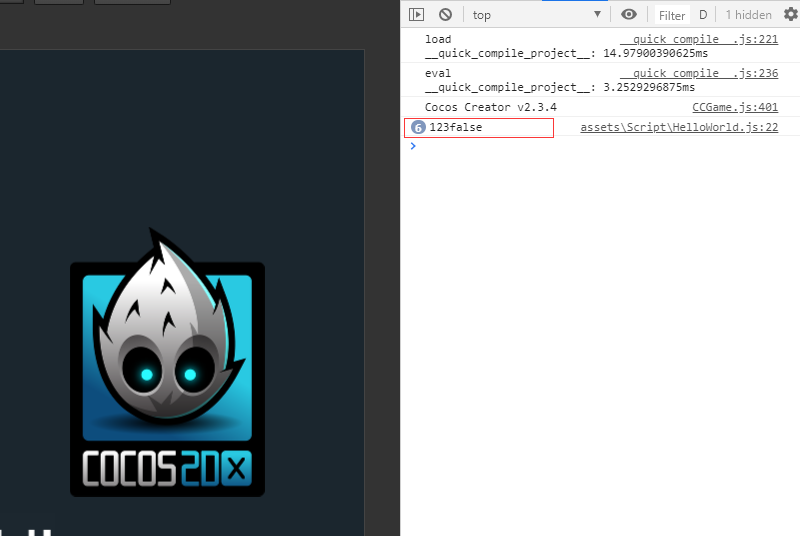Select the 3.2529296875ms timing line
The height and width of the screenshot is (536, 800).
(560, 87)
